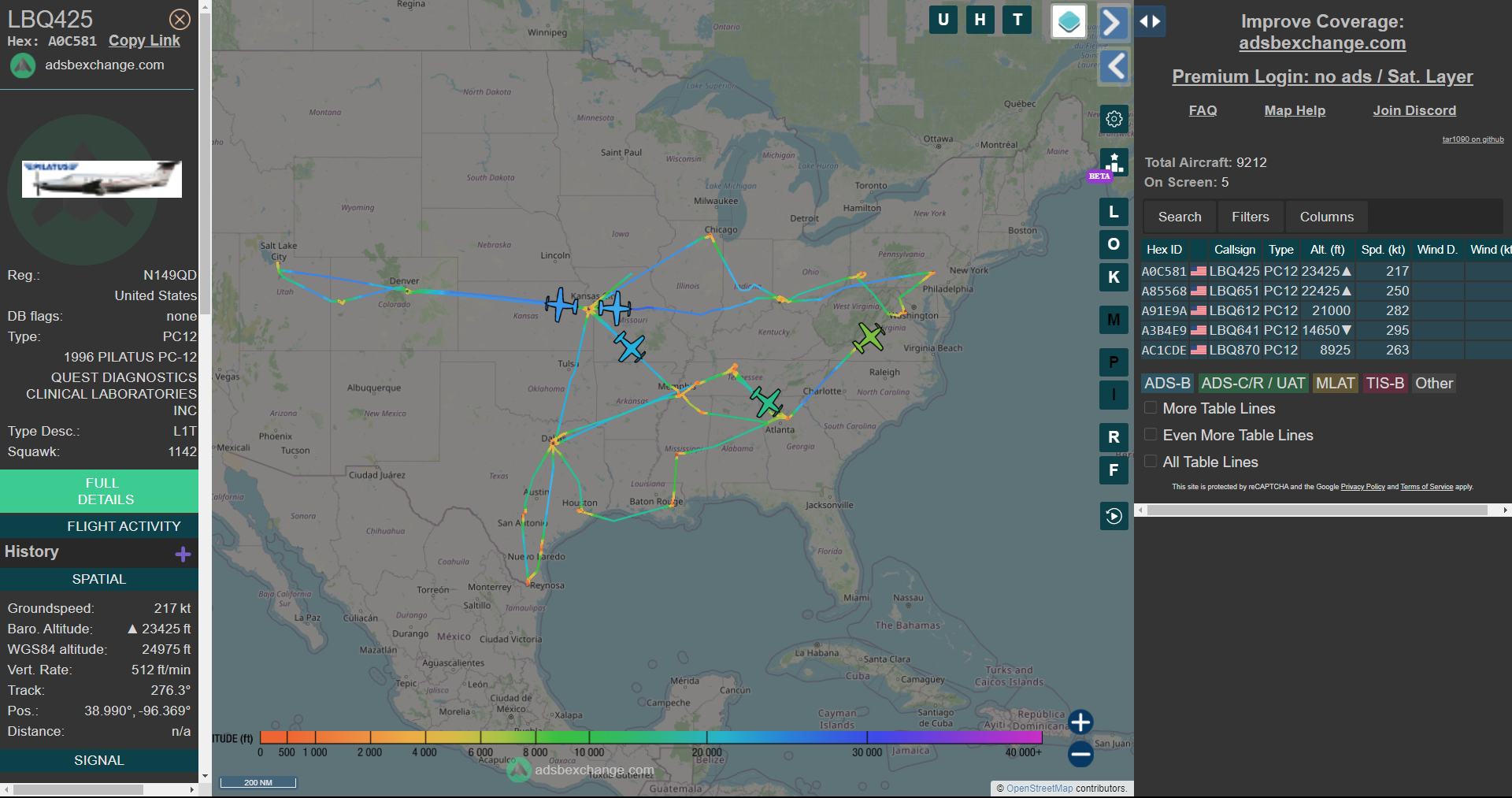
Task: Click the H map toggle button
Action: click(980, 20)
